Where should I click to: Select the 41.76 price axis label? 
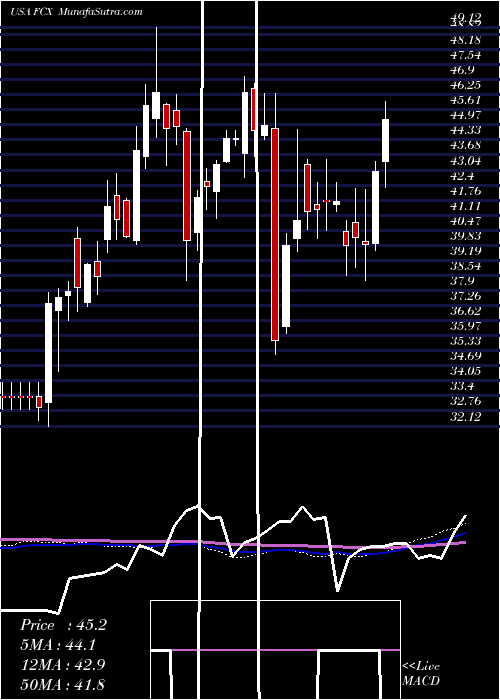(x=466, y=191)
